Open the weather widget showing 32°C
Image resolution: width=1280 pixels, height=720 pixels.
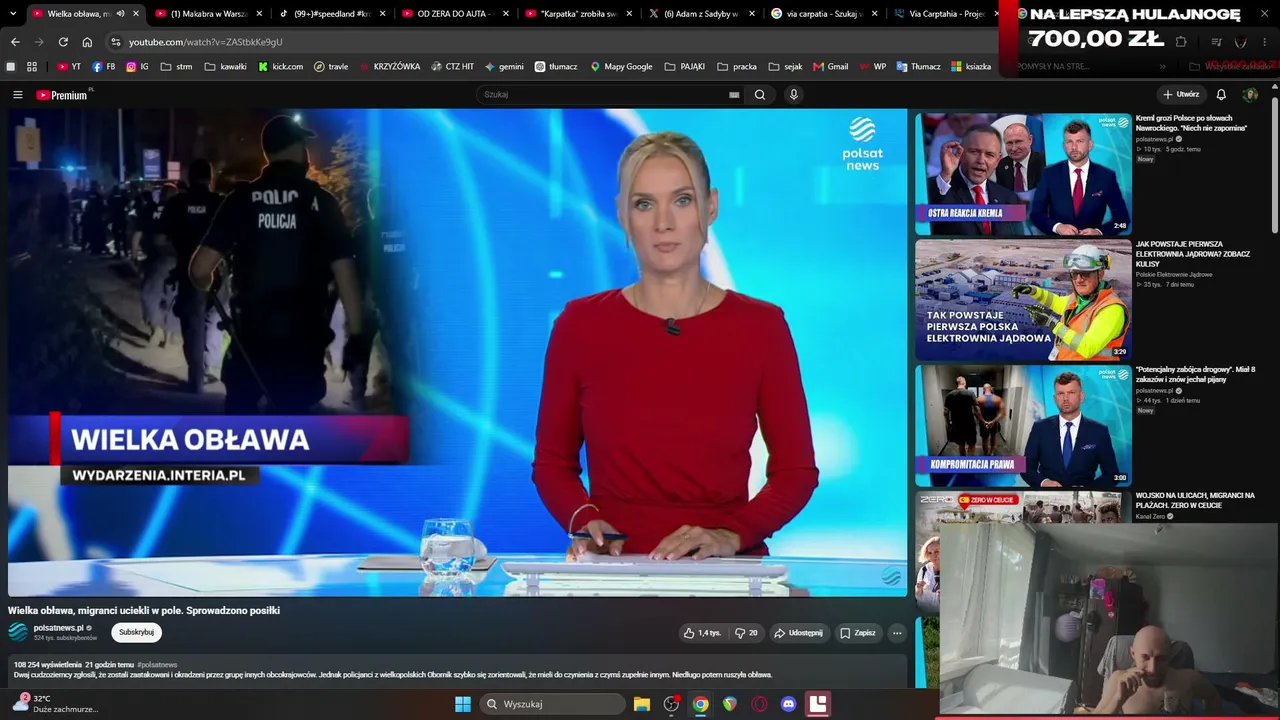[x=55, y=704]
